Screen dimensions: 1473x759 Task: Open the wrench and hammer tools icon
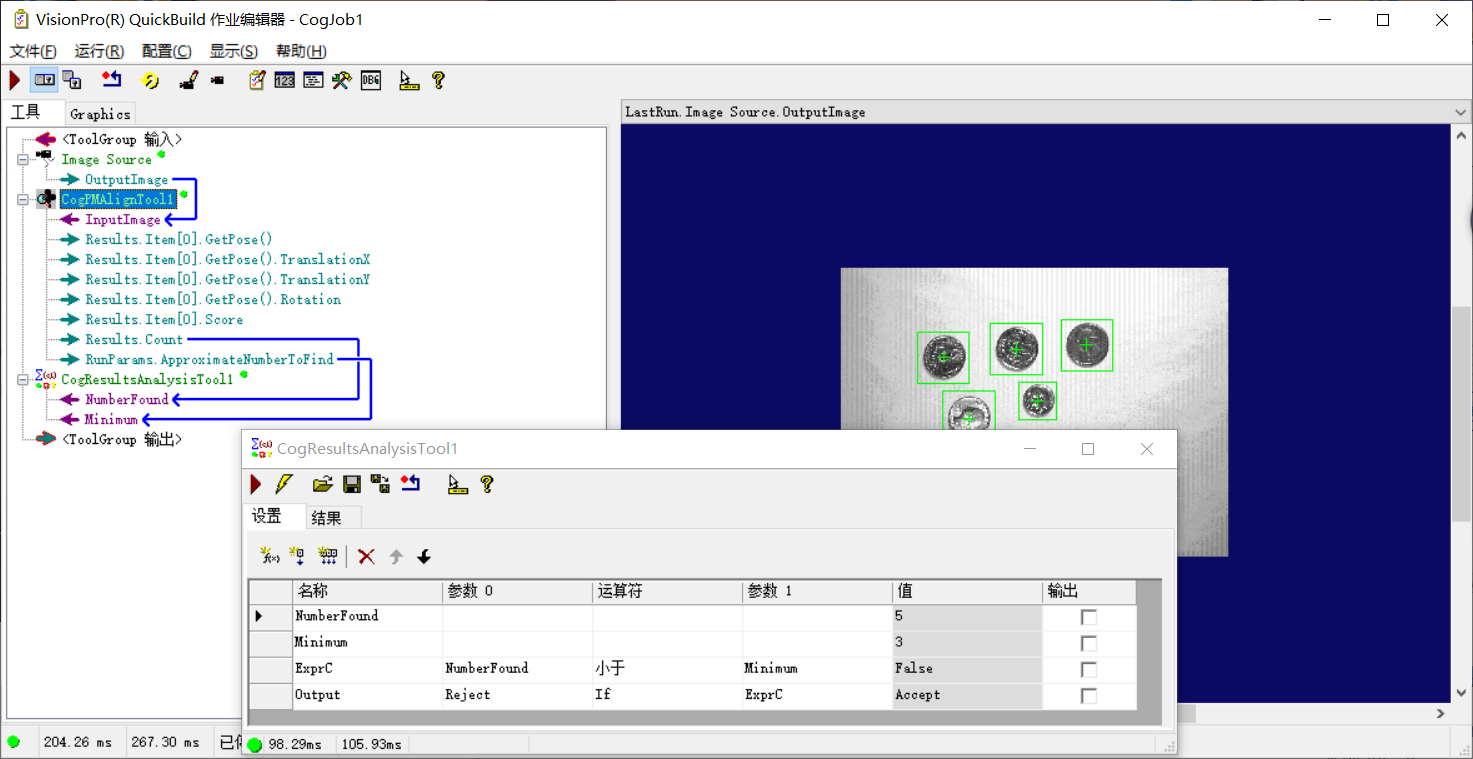(x=341, y=80)
